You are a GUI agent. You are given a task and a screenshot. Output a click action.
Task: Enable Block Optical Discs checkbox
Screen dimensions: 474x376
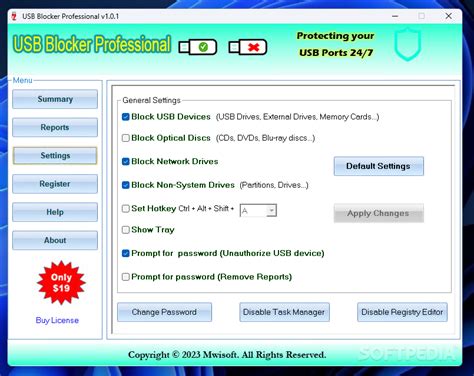[x=126, y=138]
